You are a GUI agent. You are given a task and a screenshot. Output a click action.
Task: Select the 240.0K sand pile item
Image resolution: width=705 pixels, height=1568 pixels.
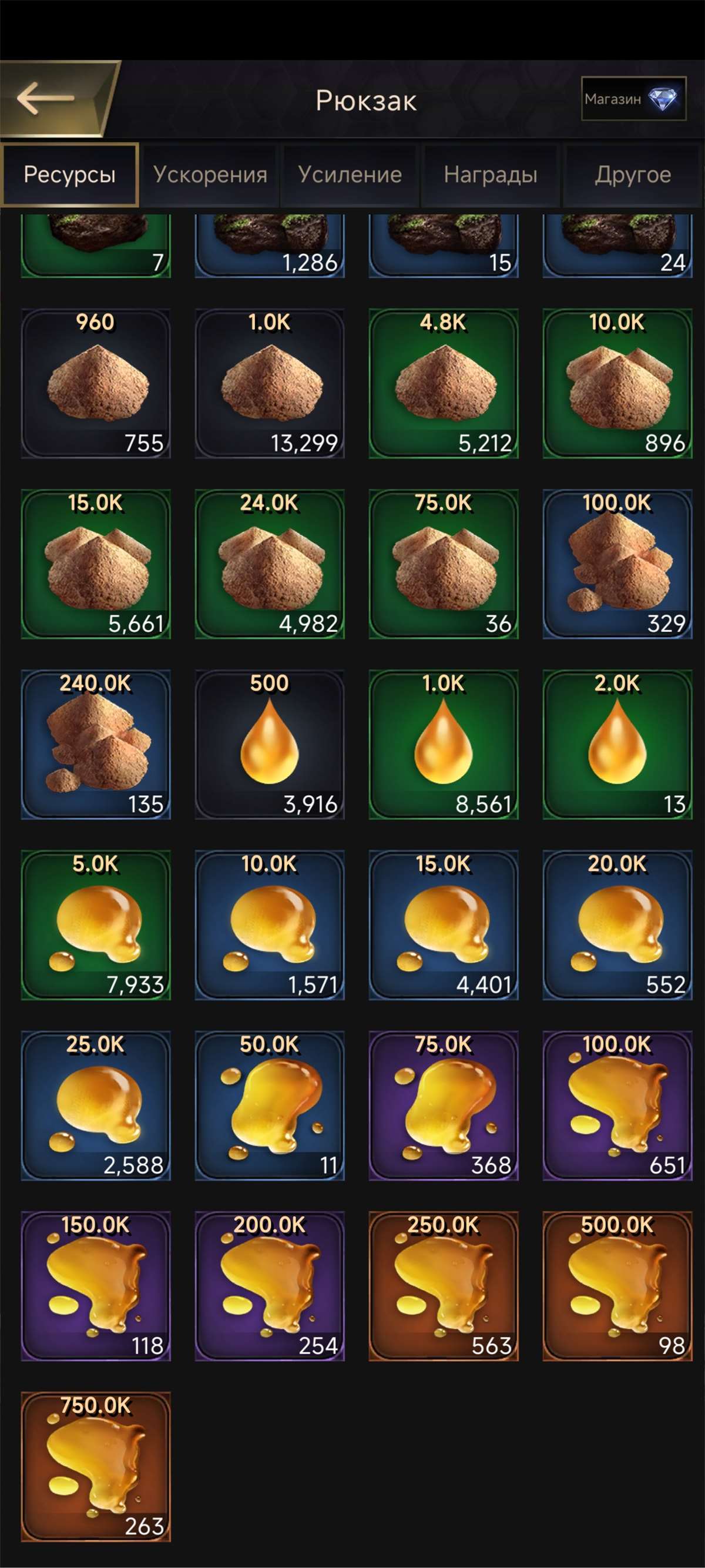click(x=96, y=745)
